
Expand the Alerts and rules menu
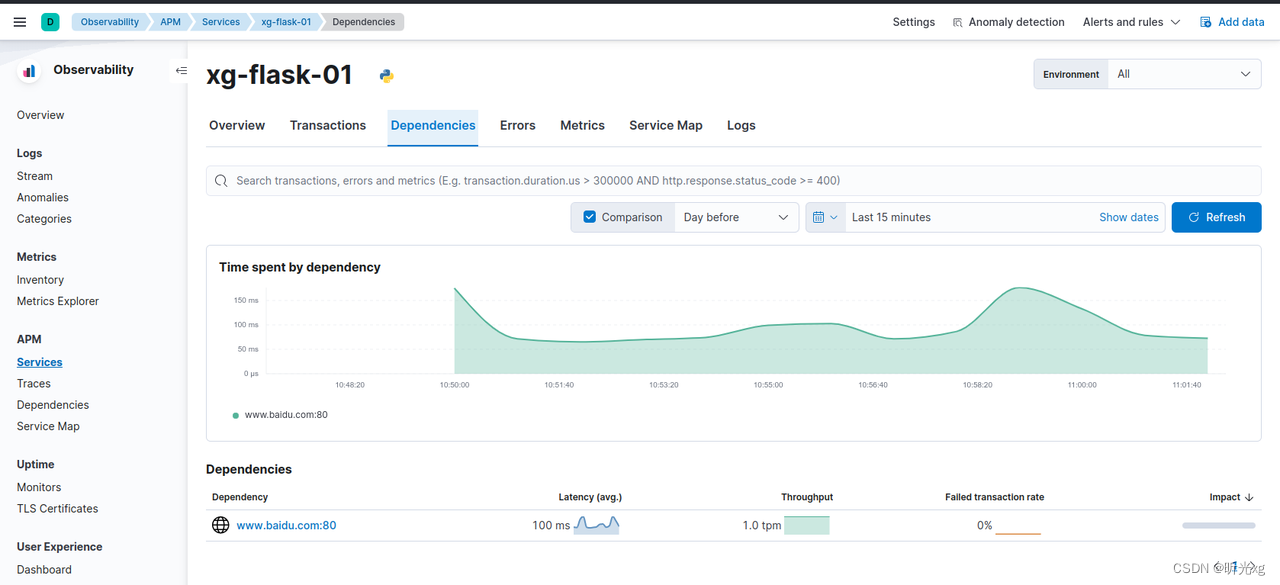[x=1131, y=22]
